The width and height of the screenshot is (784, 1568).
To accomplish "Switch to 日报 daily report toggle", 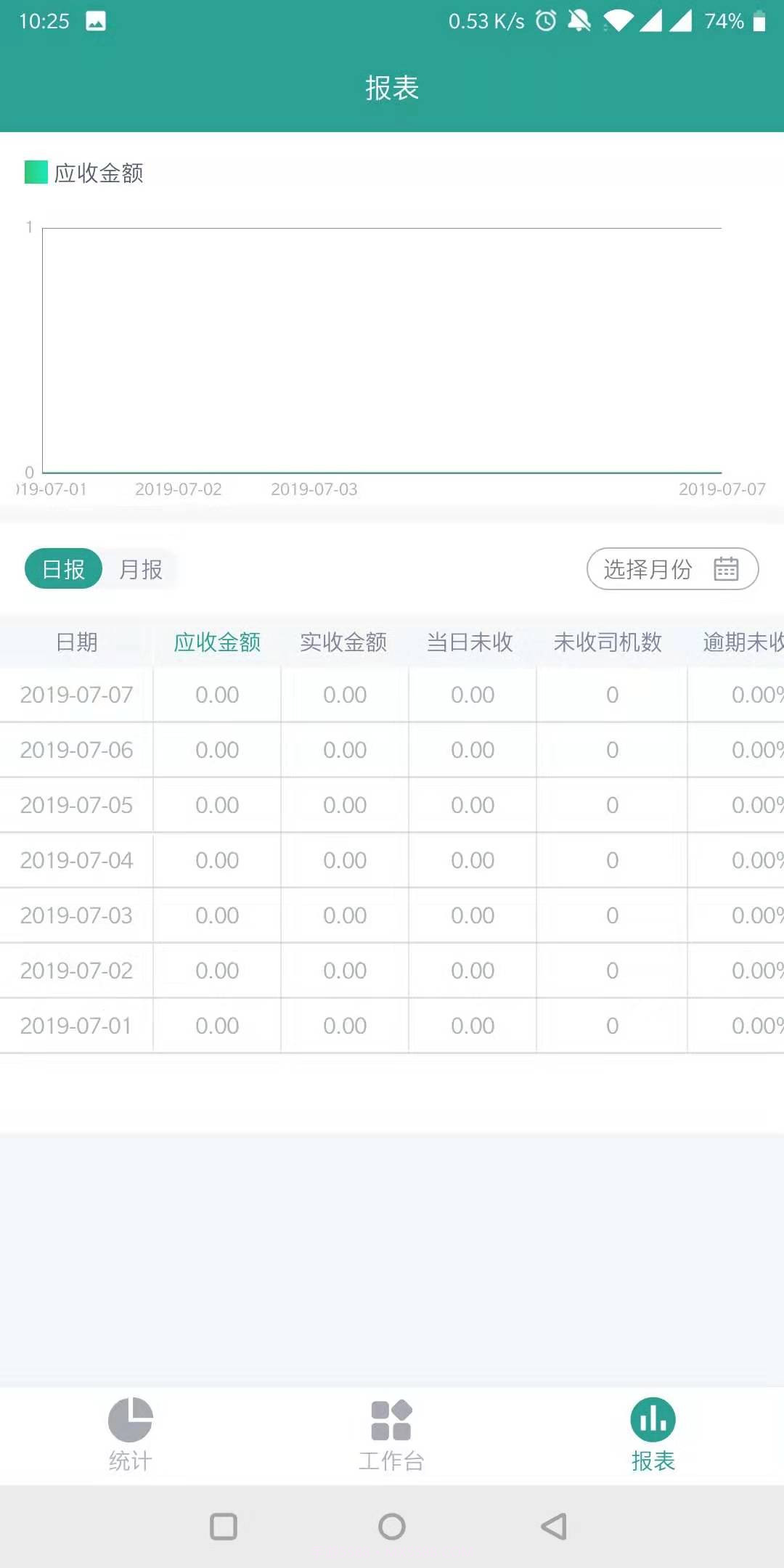I will (63, 568).
